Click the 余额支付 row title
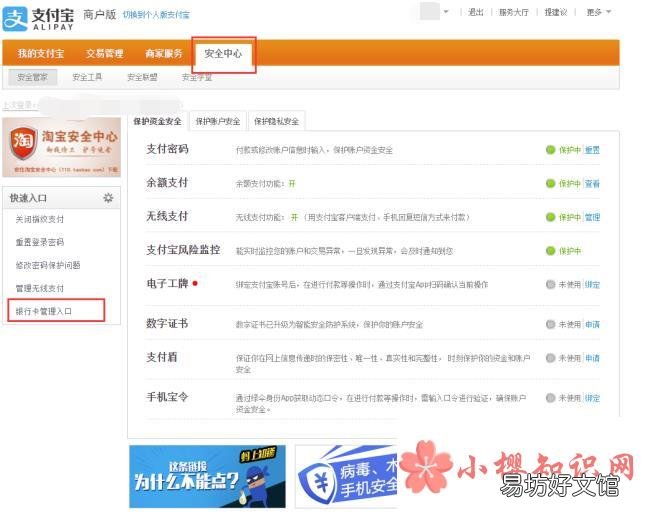This screenshot has height=517, width=647. pos(167,182)
